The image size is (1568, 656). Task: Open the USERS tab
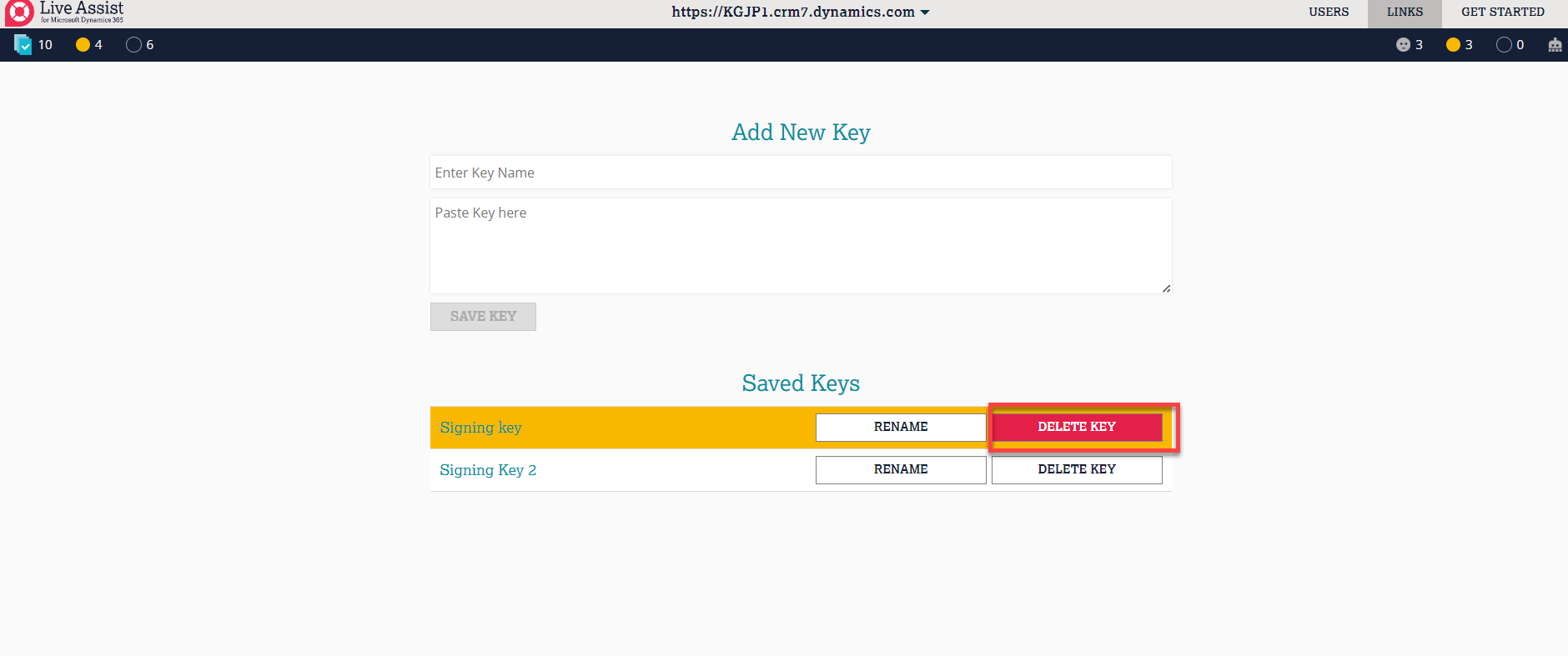point(1329,13)
